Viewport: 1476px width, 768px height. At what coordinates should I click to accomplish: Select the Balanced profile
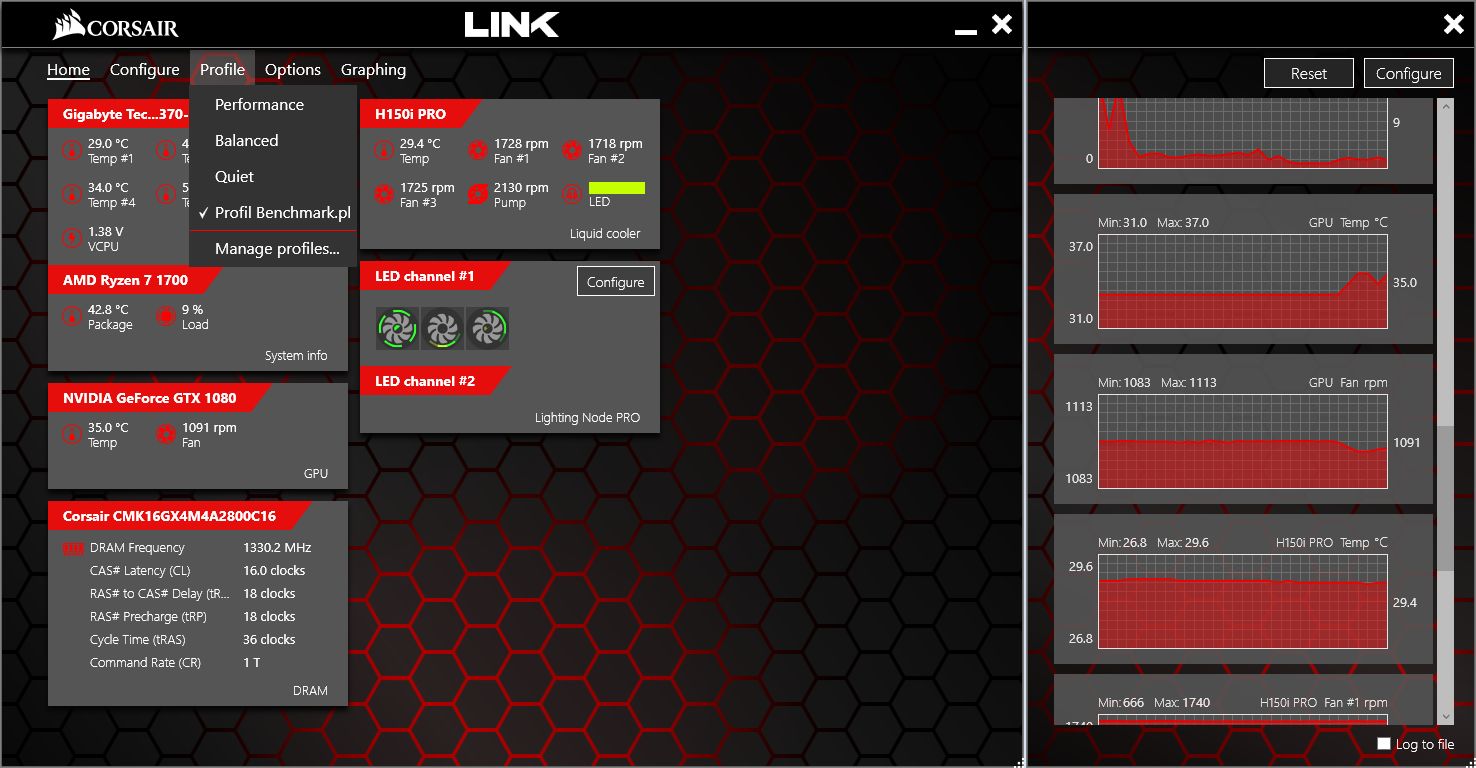pyautogui.click(x=273, y=141)
